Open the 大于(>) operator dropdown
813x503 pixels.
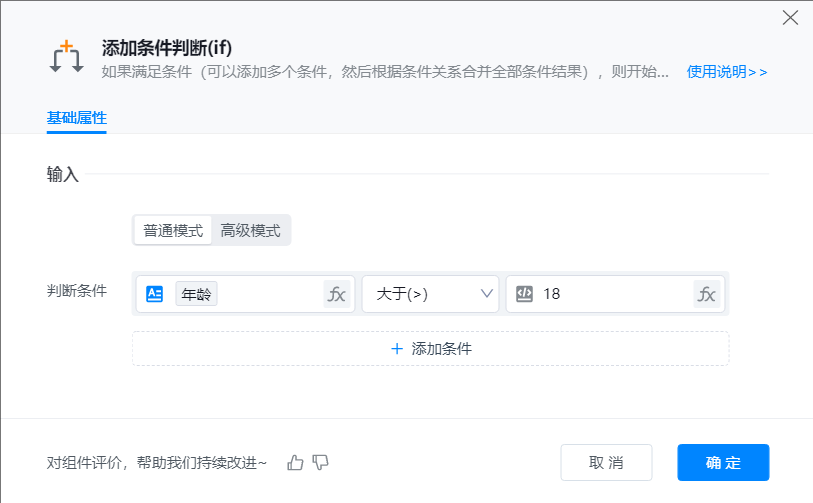(x=430, y=294)
